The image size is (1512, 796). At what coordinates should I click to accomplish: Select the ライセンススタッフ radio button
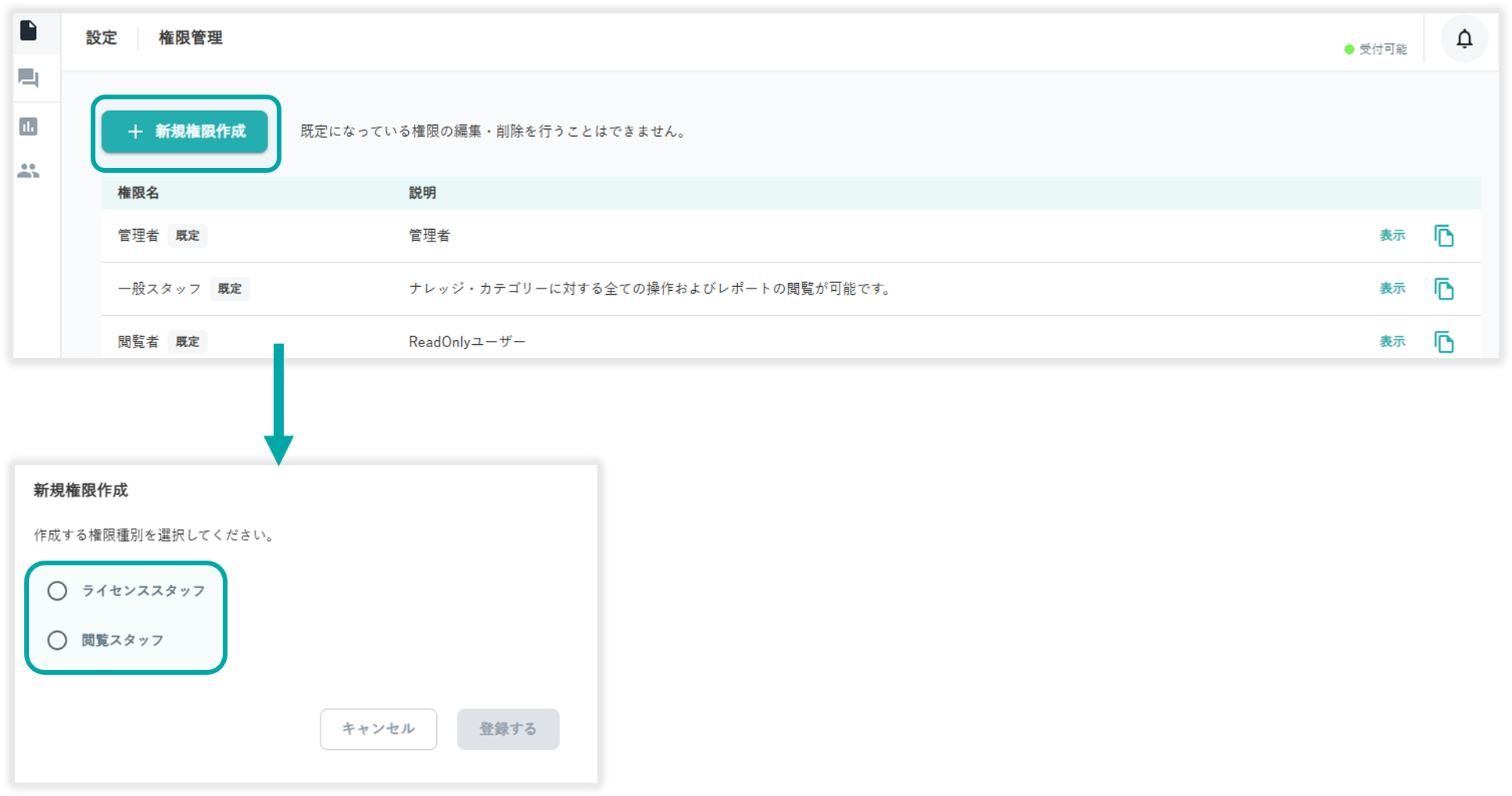click(x=57, y=591)
